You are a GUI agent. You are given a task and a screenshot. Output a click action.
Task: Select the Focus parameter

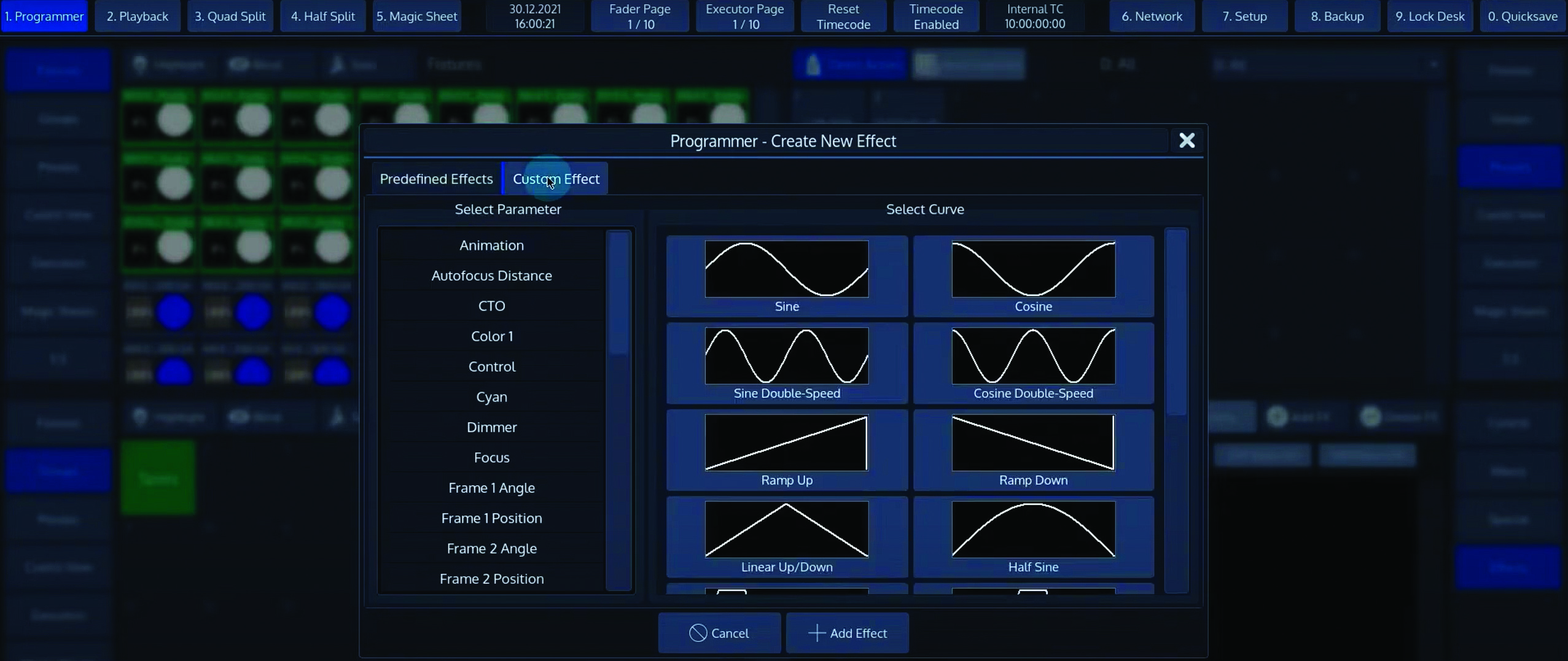coord(491,457)
